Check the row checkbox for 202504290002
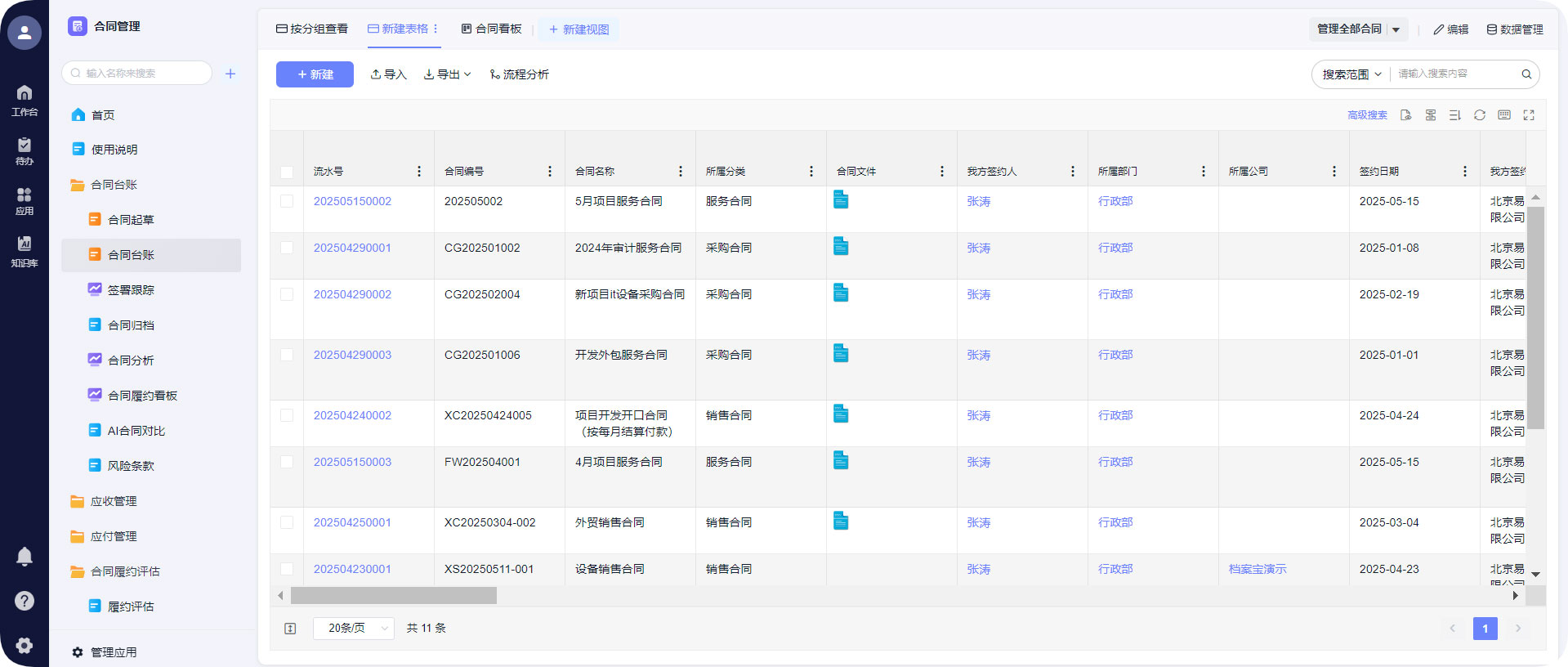 click(x=287, y=294)
